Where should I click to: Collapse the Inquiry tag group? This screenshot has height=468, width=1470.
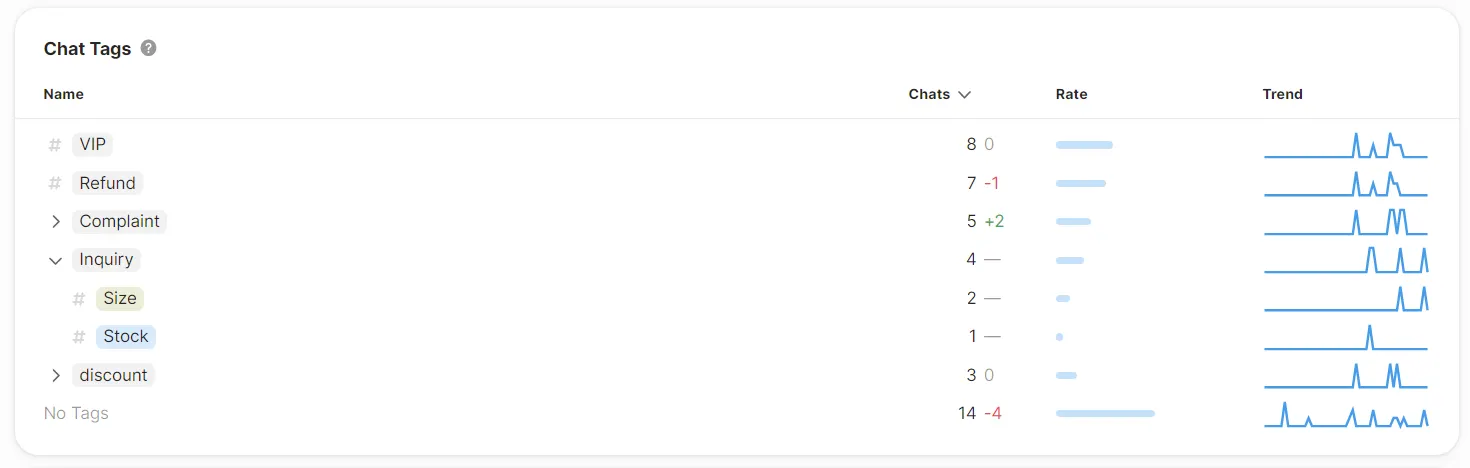click(56, 260)
